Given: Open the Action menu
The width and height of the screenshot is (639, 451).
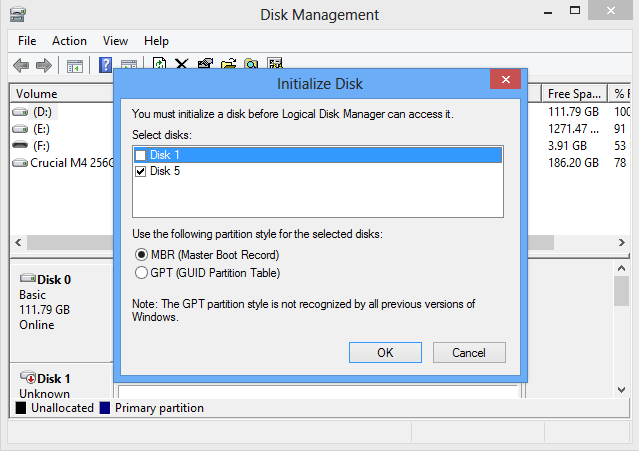Looking at the screenshot, I should point(69,41).
